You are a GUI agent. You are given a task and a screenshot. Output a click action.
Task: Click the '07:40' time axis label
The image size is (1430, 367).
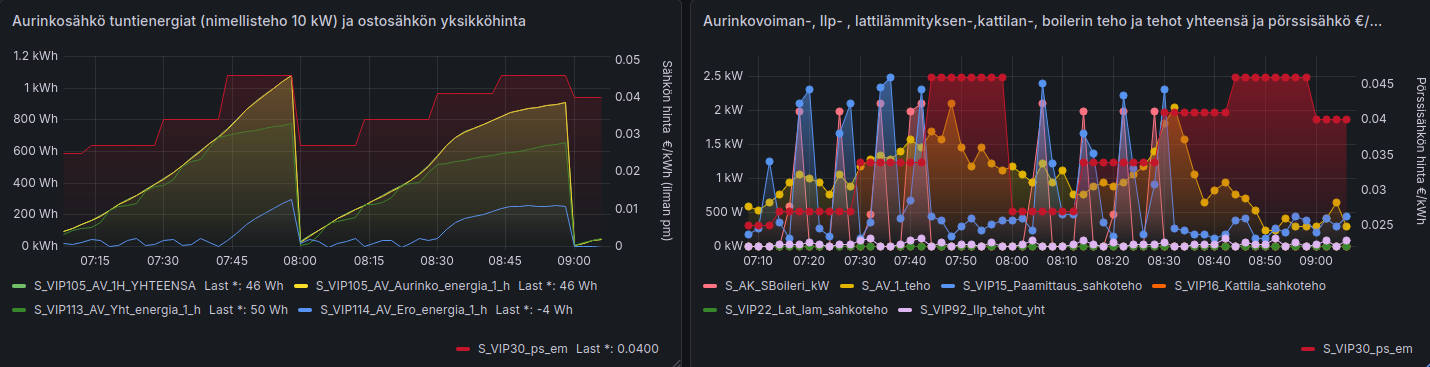click(911, 261)
